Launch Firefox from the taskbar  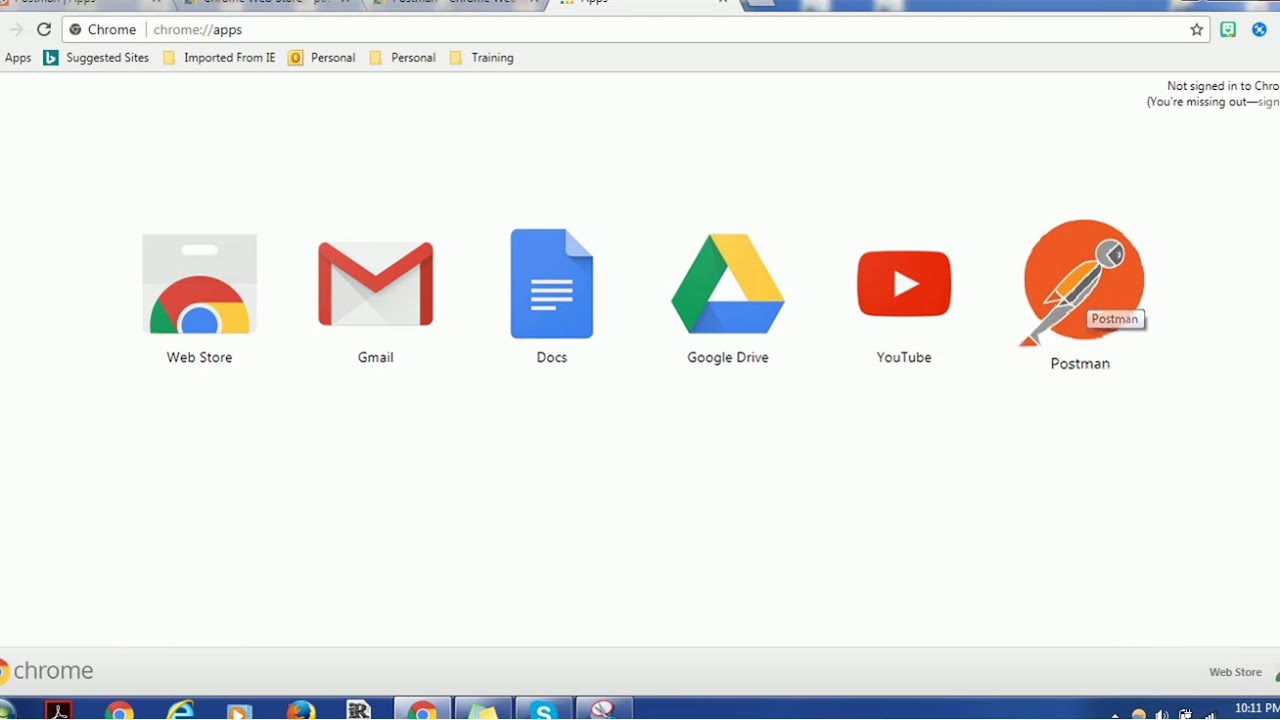[300, 711]
